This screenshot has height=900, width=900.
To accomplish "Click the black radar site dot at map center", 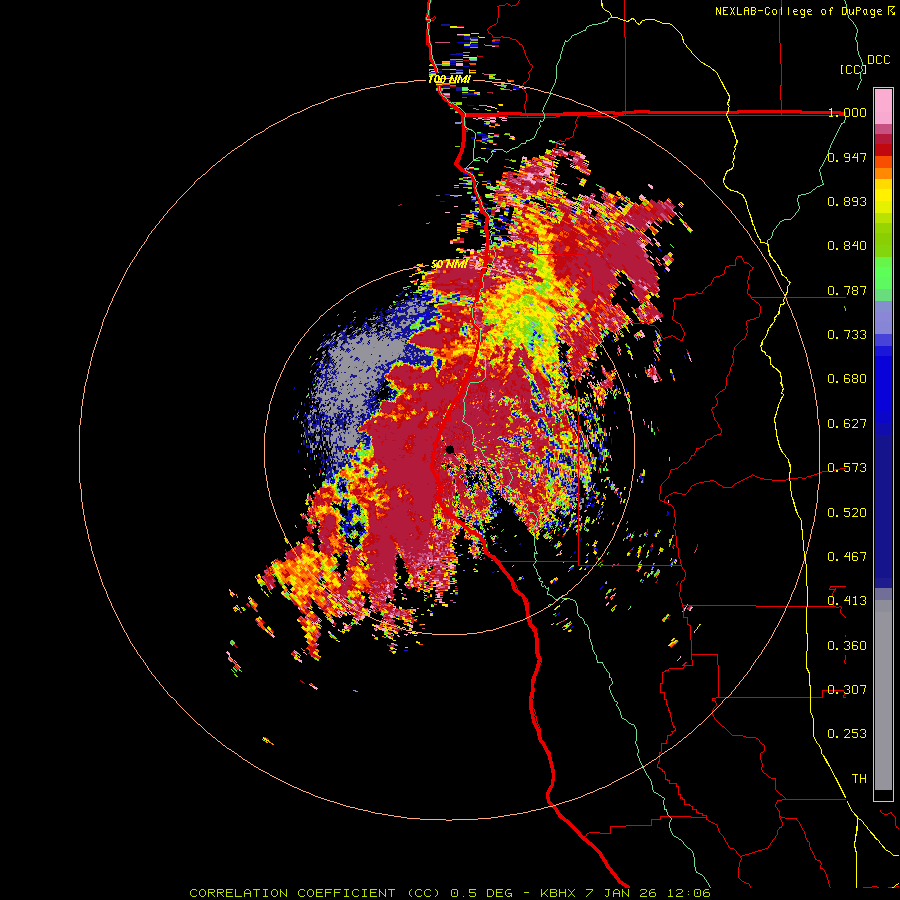I will (450, 449).
